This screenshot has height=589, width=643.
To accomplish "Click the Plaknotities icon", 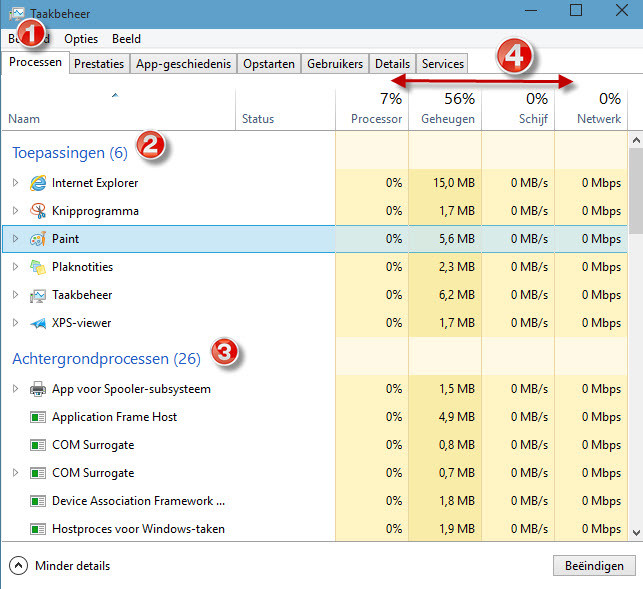I will pyautogui.click(x=38, y=267).
